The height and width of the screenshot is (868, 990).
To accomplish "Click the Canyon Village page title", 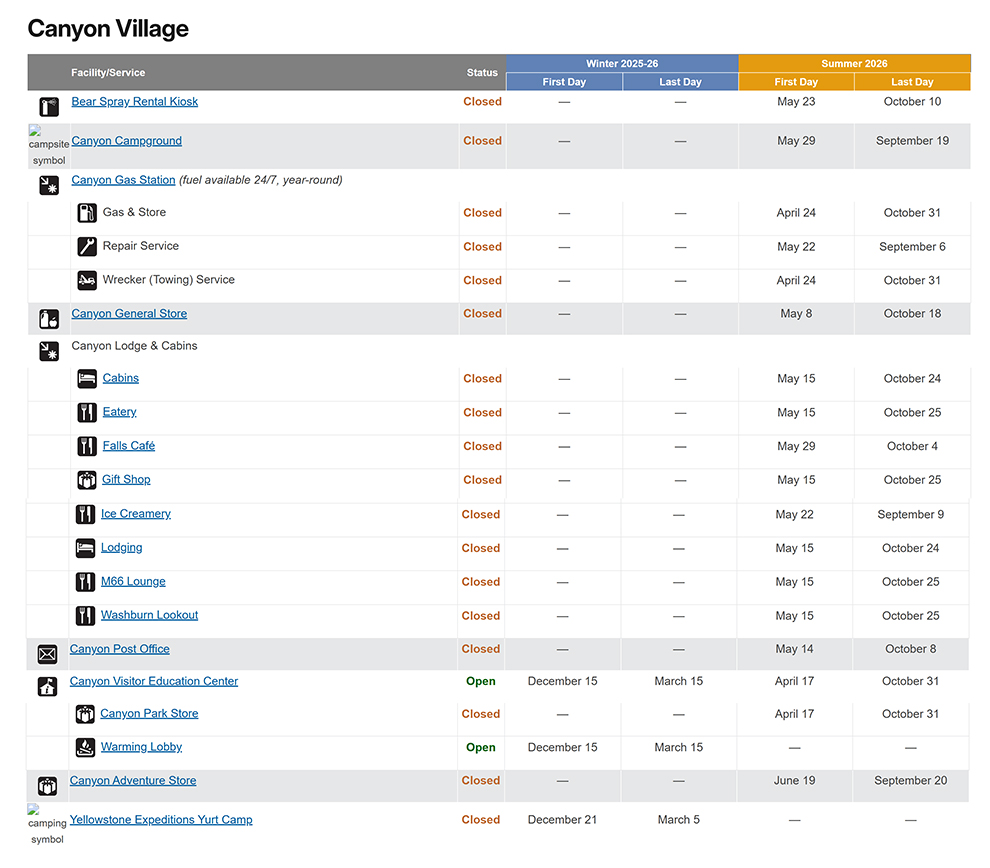I will pos(107,29).
